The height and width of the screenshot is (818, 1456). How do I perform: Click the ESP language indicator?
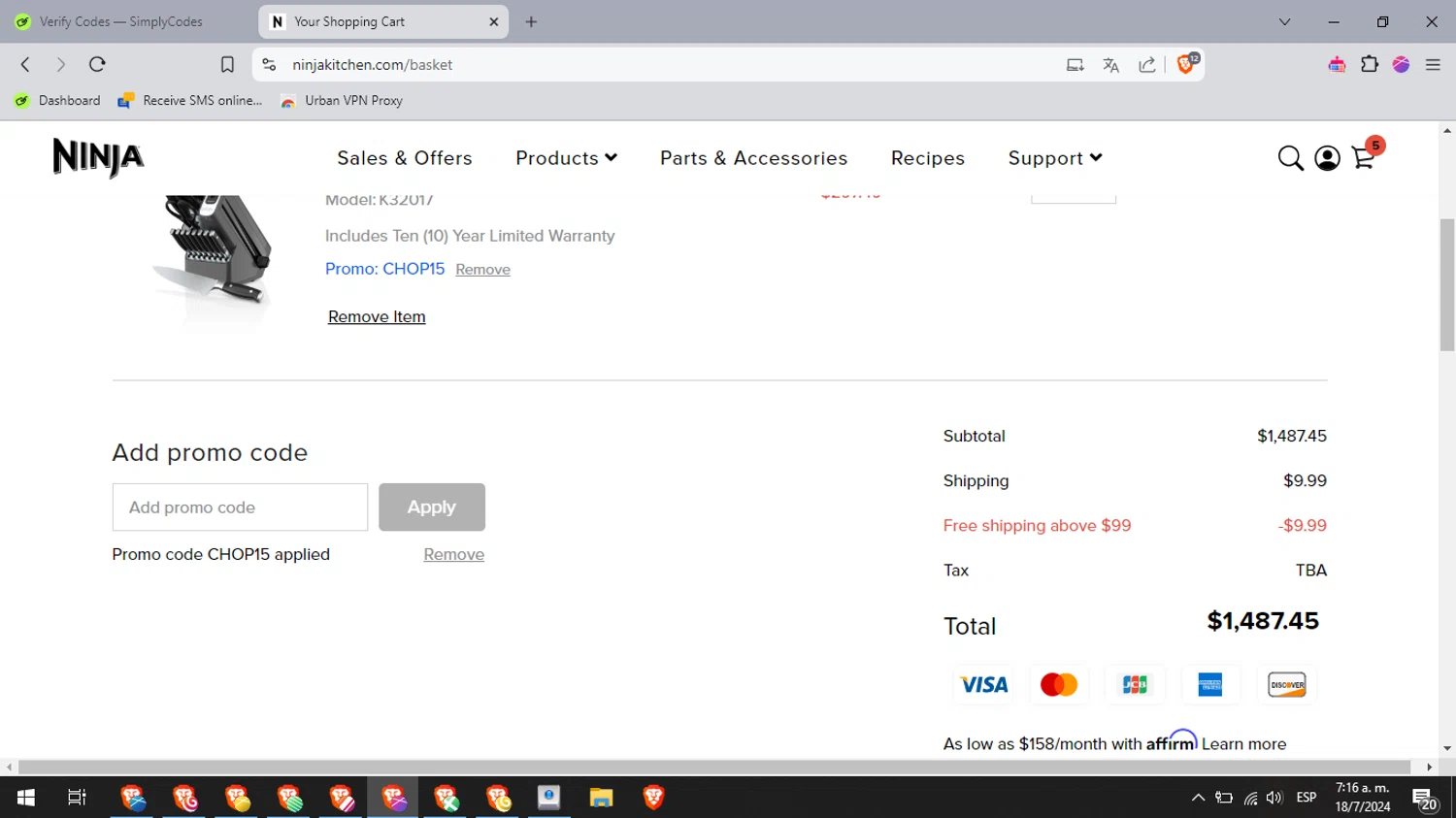click(1307, 798)
